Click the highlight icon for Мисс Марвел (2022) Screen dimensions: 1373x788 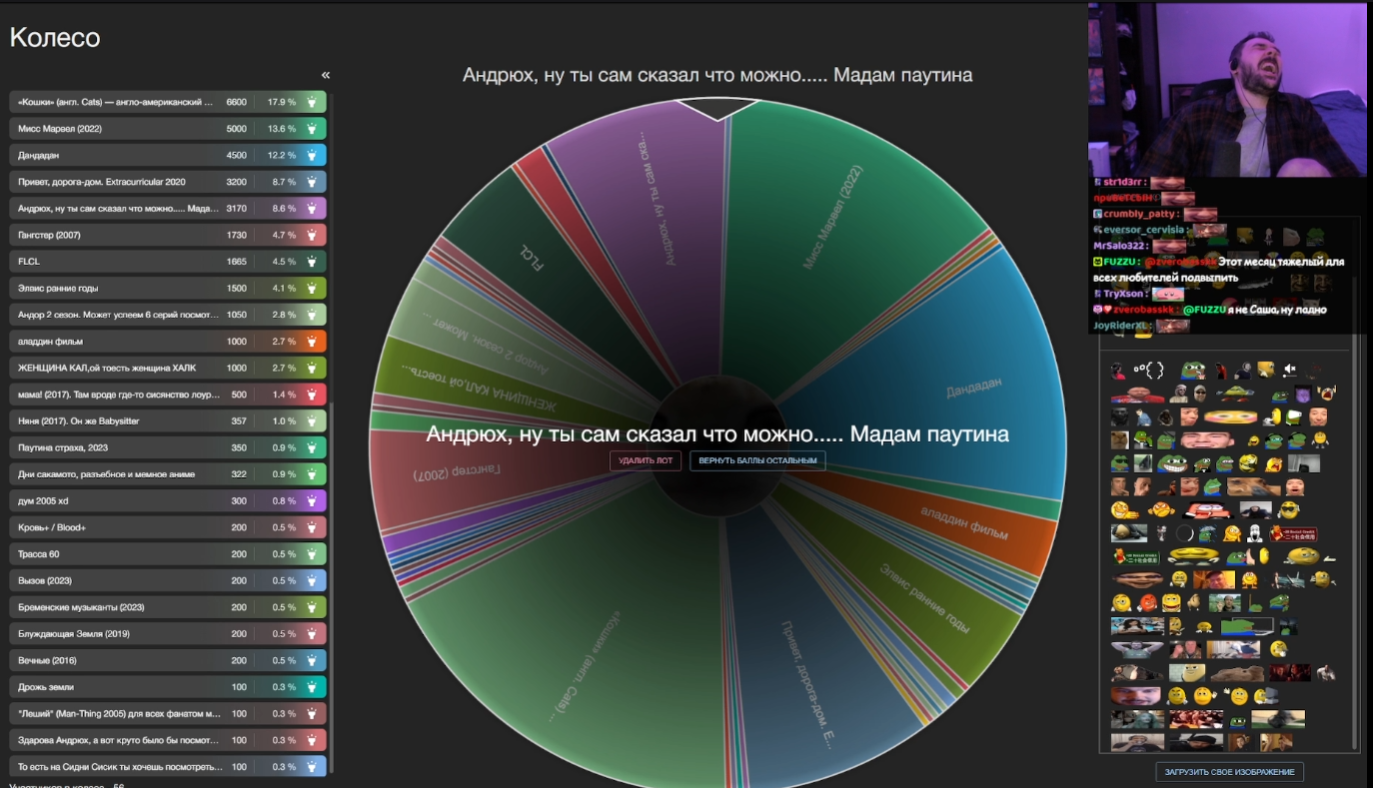click(312, 129)
